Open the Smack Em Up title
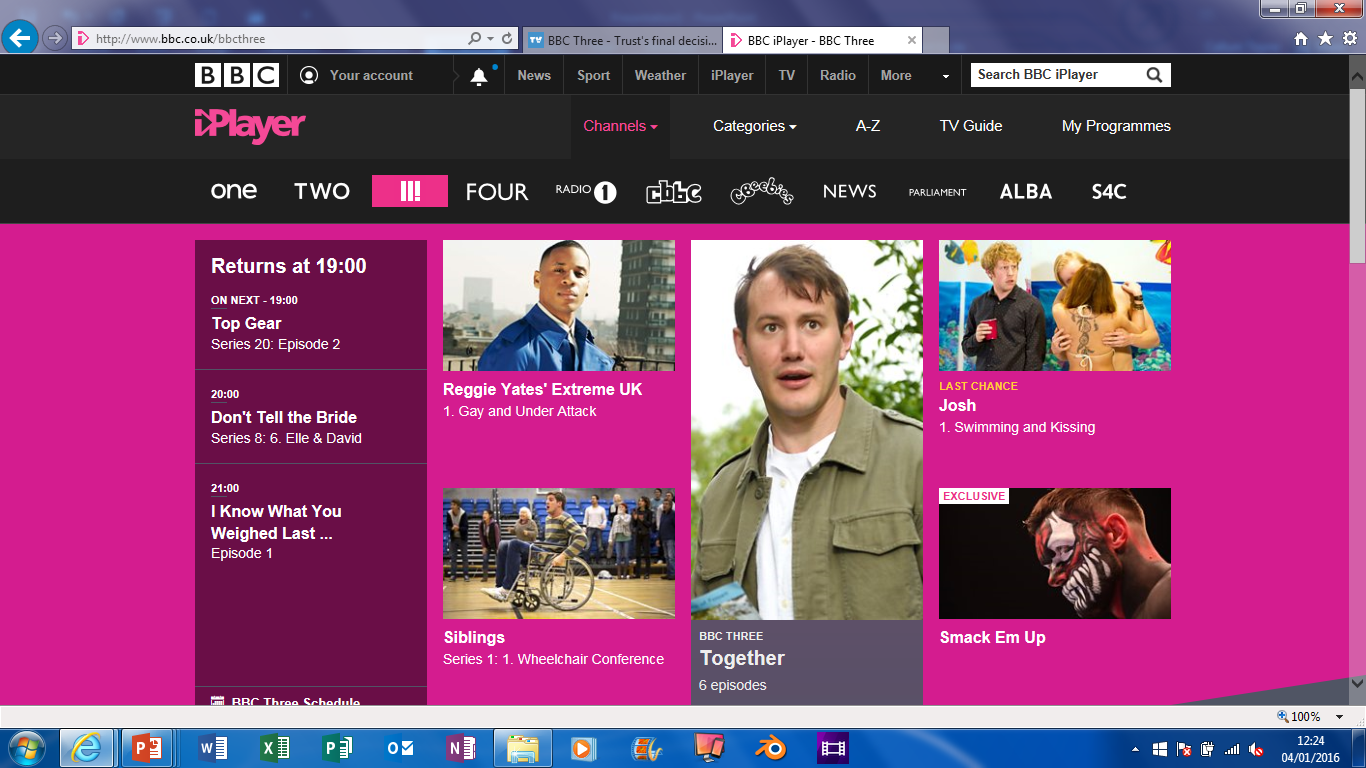The width and height of the screenshot is (1366, 768). pos(993,637)
